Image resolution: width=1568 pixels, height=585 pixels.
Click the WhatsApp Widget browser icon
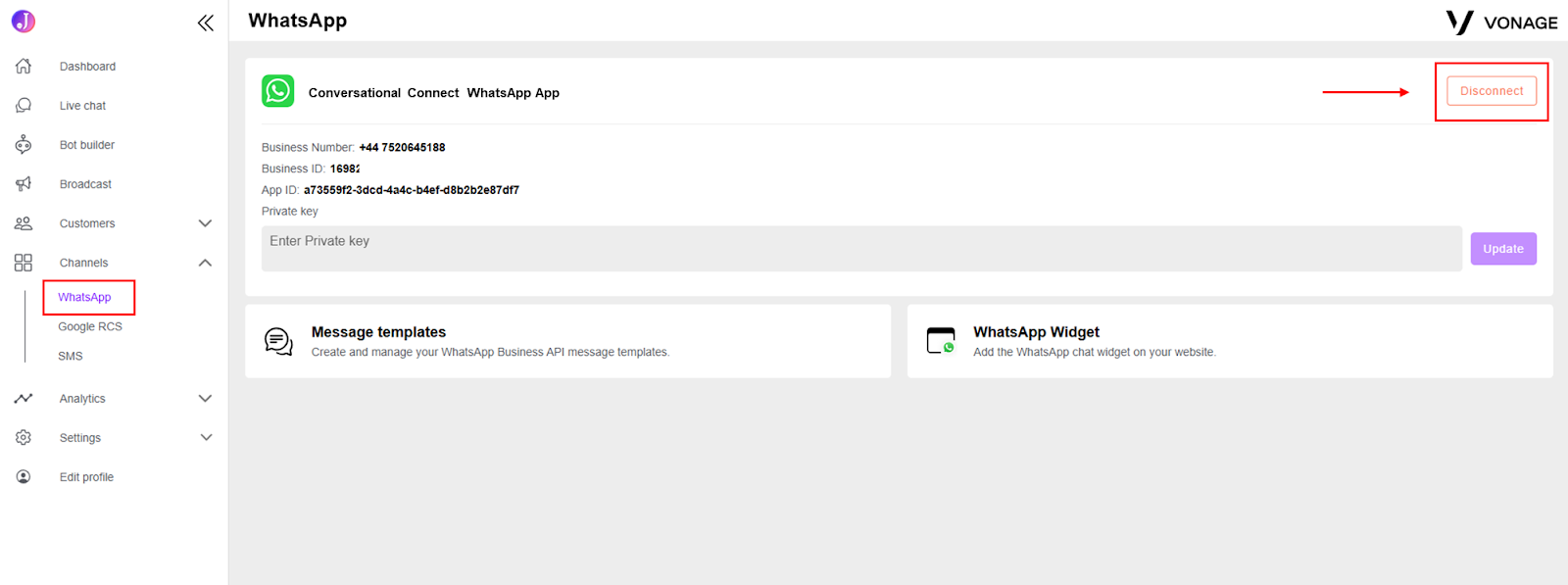pyautogui.click(x=941, y=341)
